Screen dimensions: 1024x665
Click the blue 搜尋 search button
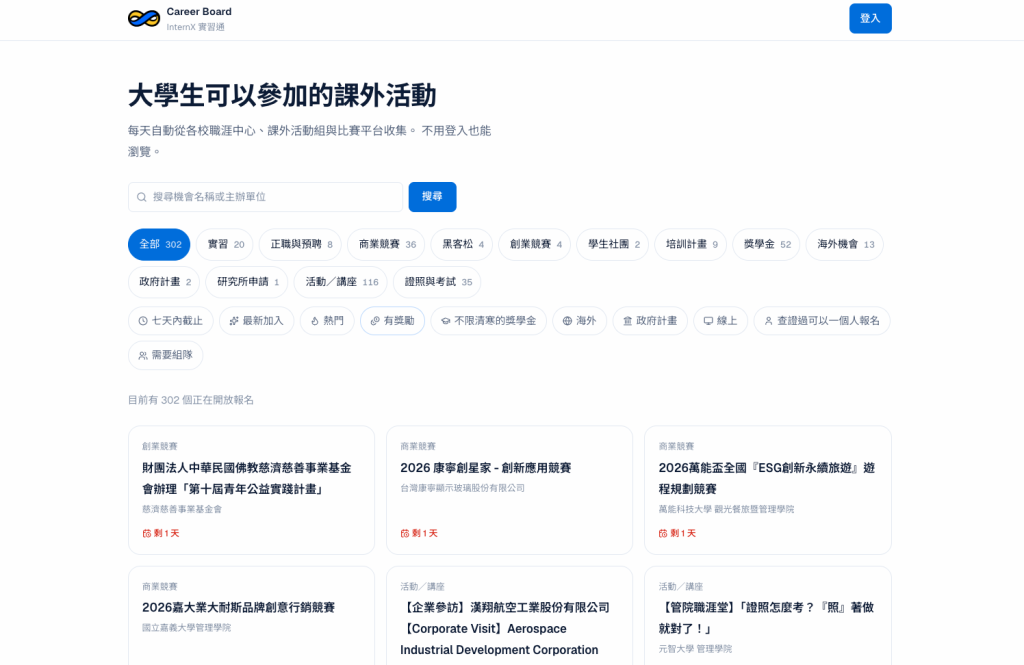coord(432,197)
